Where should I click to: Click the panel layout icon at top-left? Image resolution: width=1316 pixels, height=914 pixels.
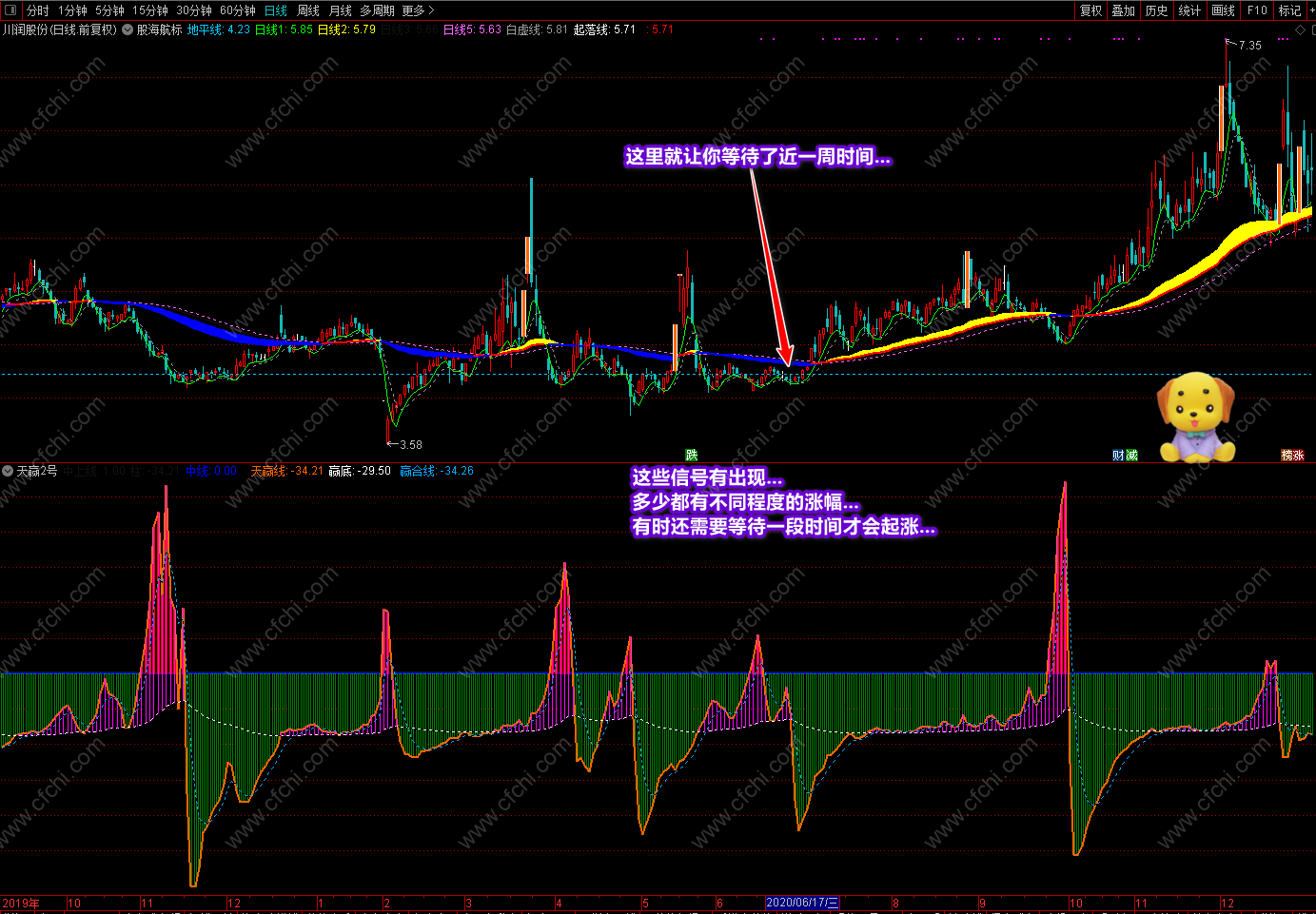tap(10, 10)
